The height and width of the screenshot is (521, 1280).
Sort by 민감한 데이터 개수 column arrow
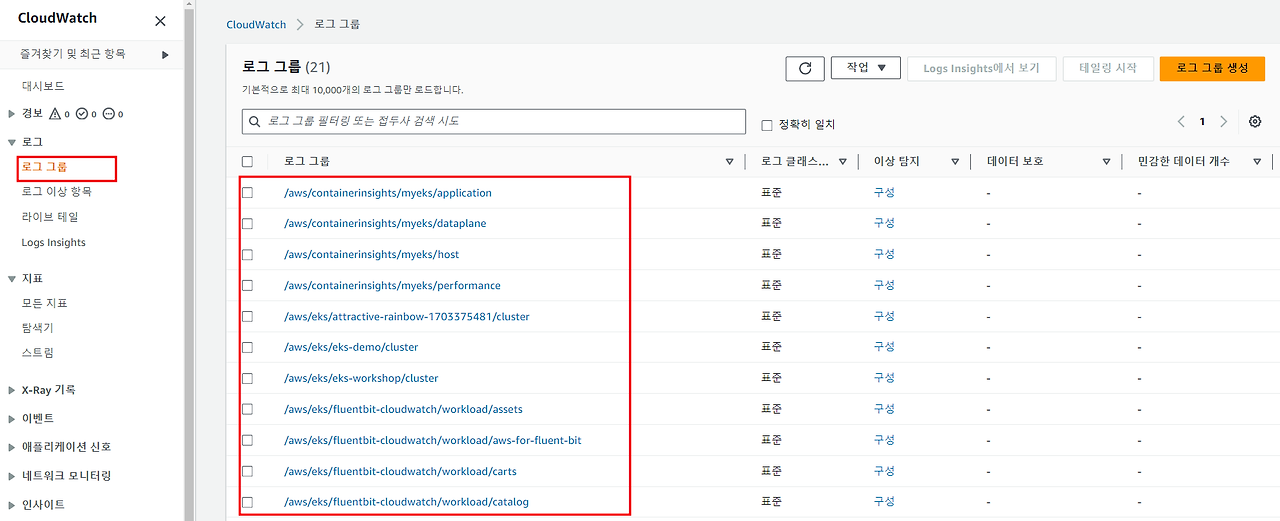pyautogui.click(x=1256, y=161)
